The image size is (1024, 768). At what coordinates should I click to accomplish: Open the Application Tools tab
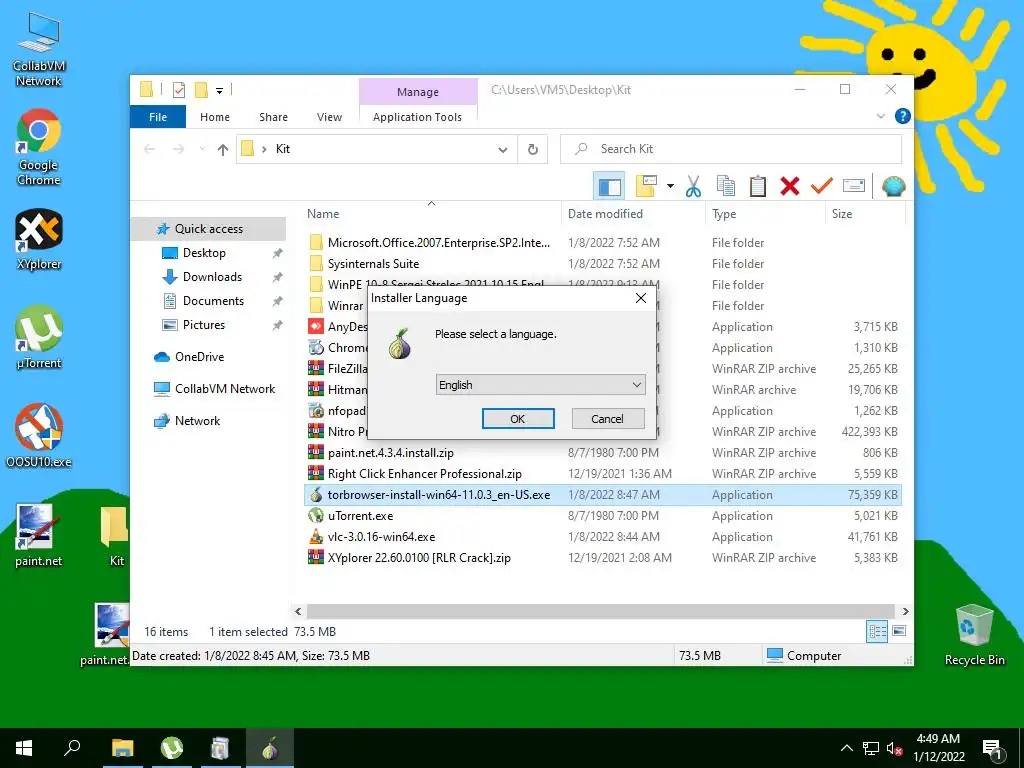tap(417, 117)
